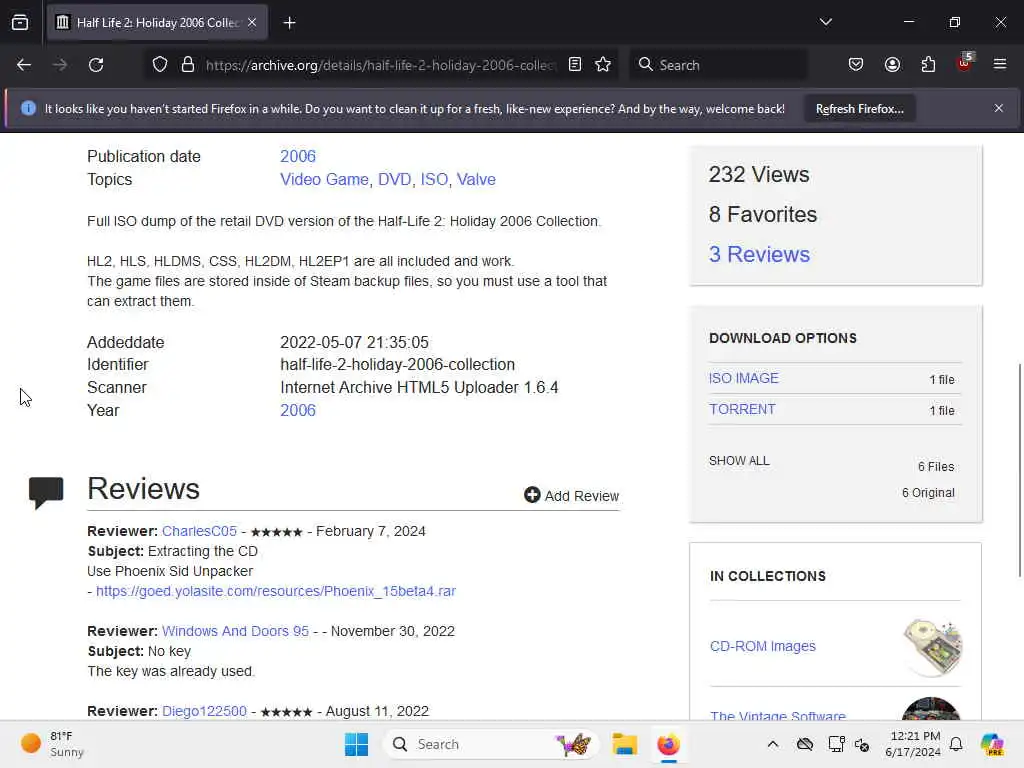Open File Explorer from the taskbar
The height and width of the screenshot is (768, 1024).
[624, 744]
